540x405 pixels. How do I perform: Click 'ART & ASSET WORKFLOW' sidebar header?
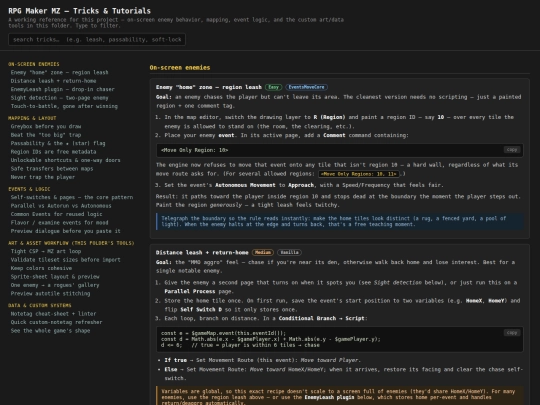[x=71, y=243]
